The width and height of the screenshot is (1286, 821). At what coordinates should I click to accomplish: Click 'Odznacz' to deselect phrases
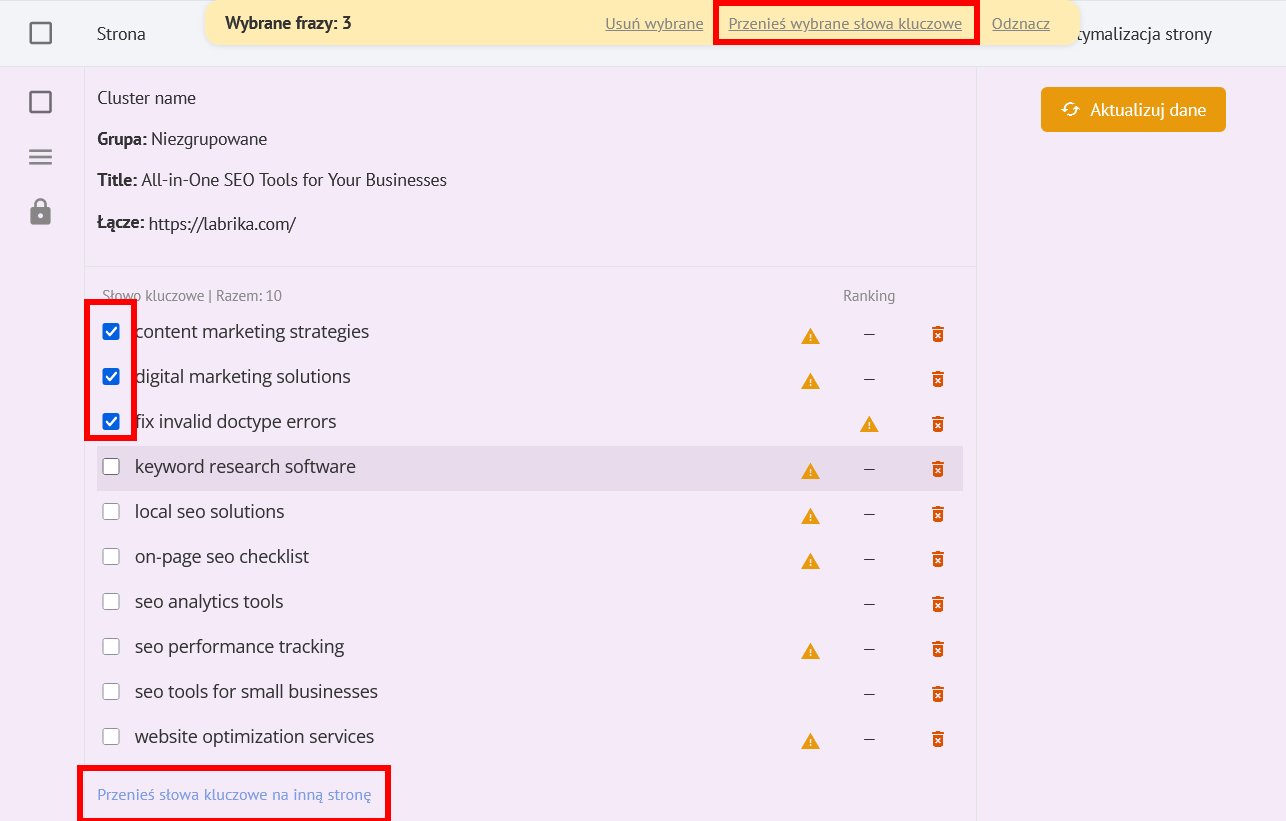pyautogui.click(x=1020, y=24)
